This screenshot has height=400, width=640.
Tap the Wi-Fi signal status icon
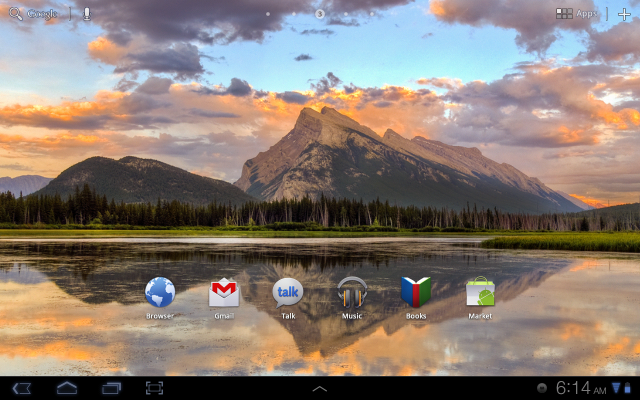[617, 388]
